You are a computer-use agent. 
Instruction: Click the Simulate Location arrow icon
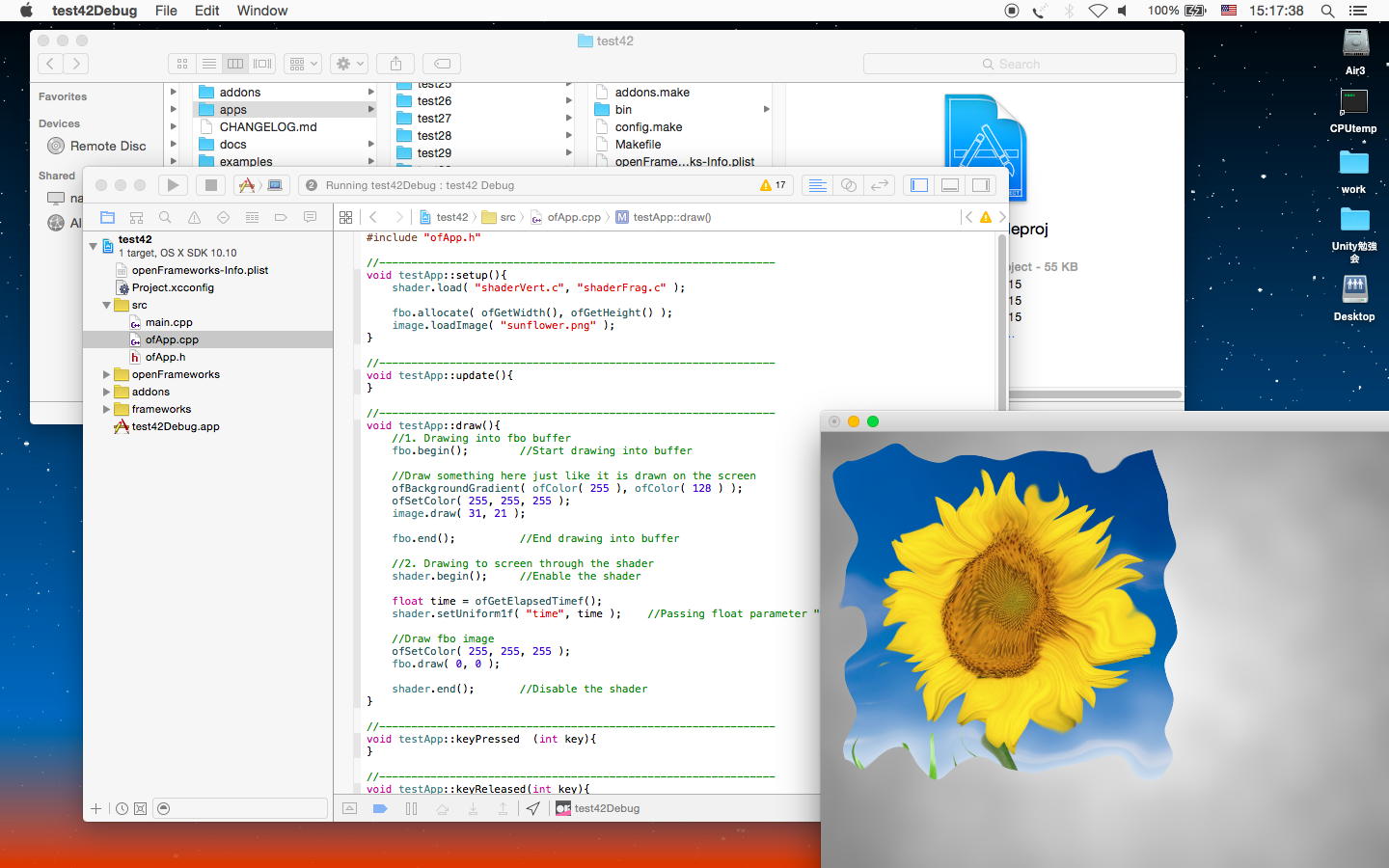532,808
